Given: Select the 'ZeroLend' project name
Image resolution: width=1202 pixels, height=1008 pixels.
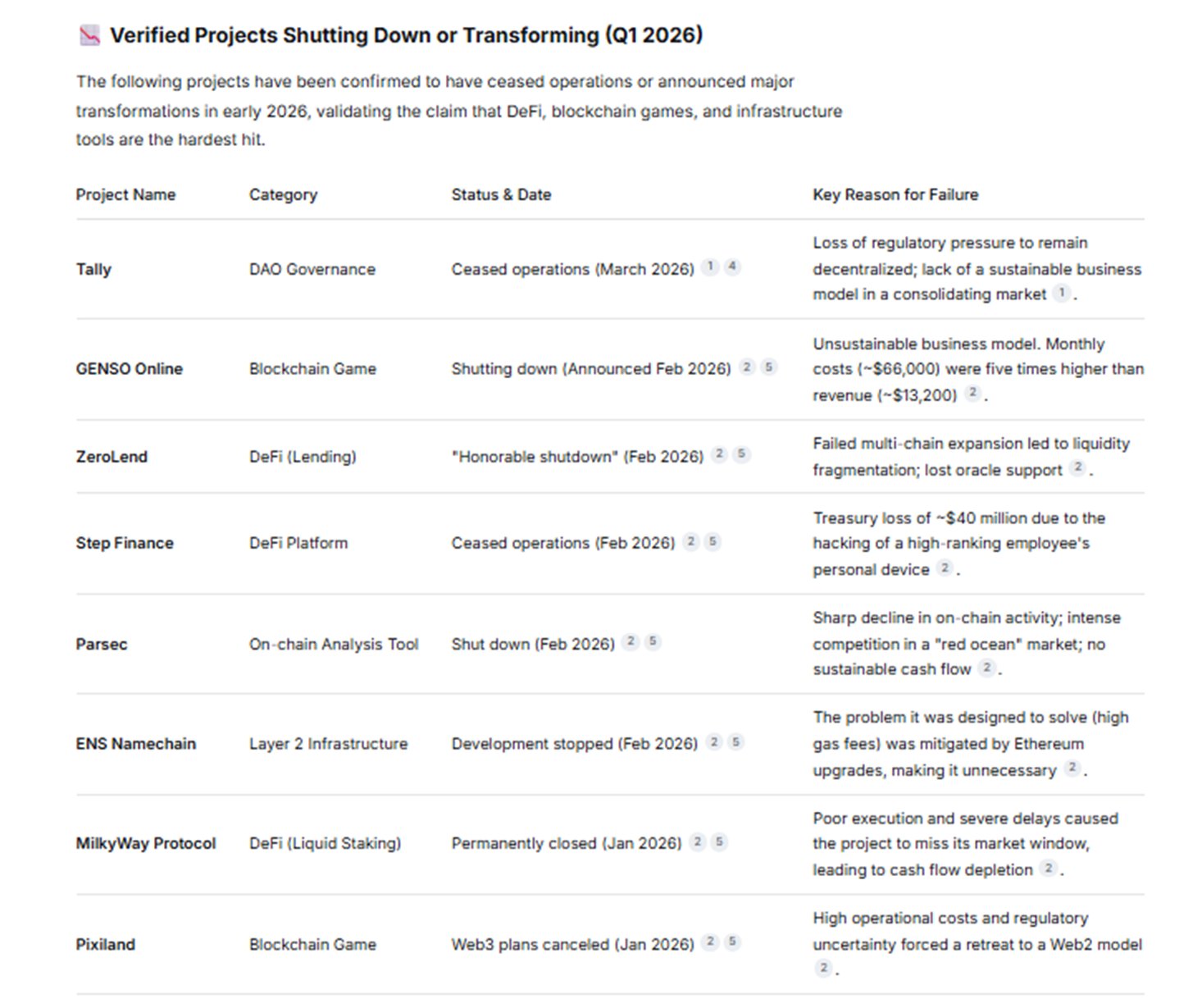Looking at the screenshot, I should (112, 456).
